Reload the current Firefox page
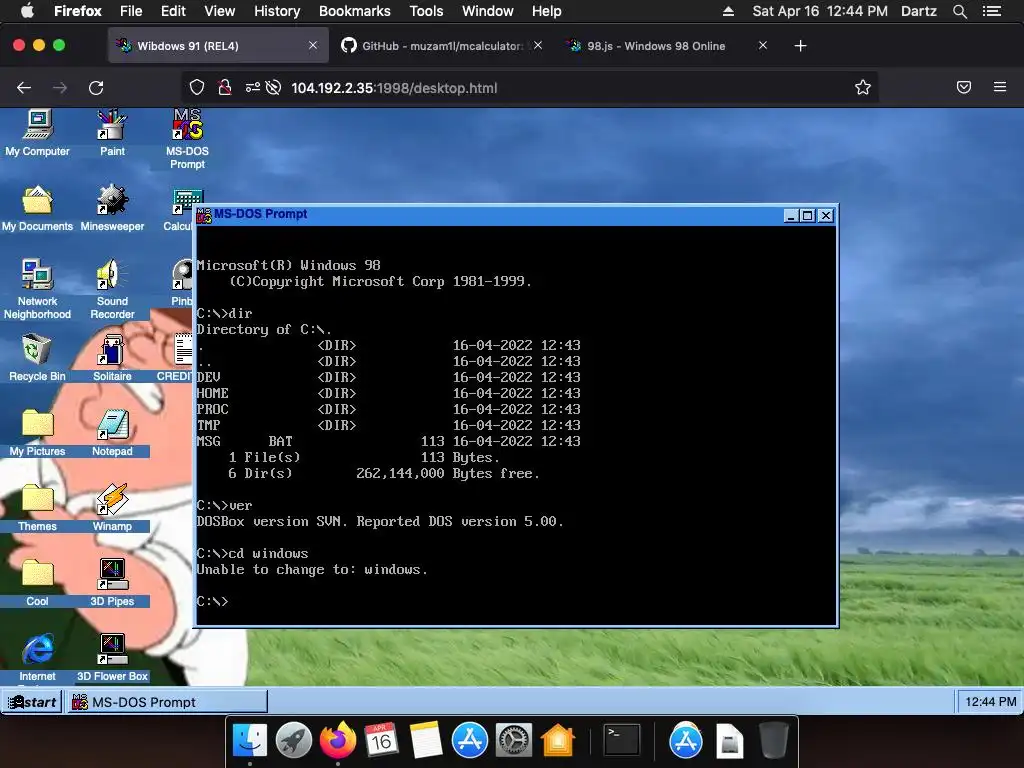 point(96,88)
